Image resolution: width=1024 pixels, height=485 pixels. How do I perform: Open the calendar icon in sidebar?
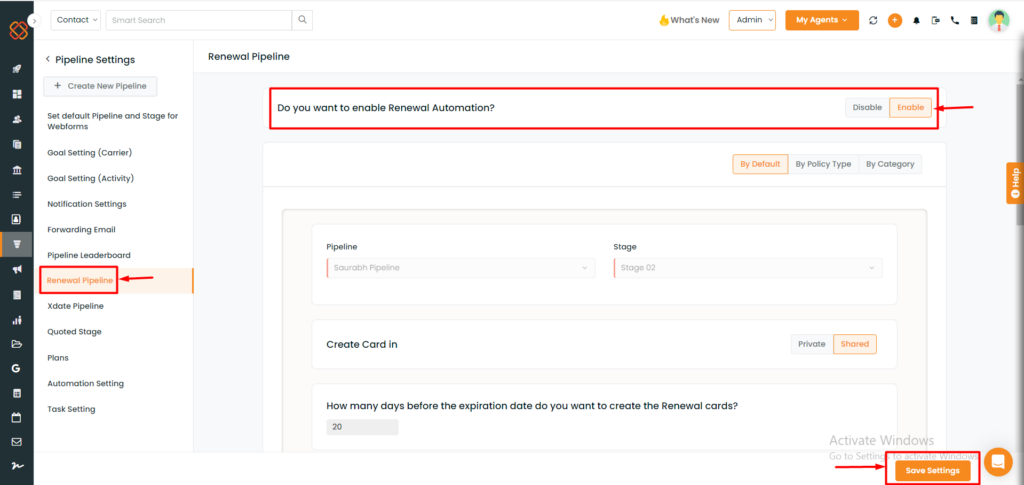click(x=17, y=417)
